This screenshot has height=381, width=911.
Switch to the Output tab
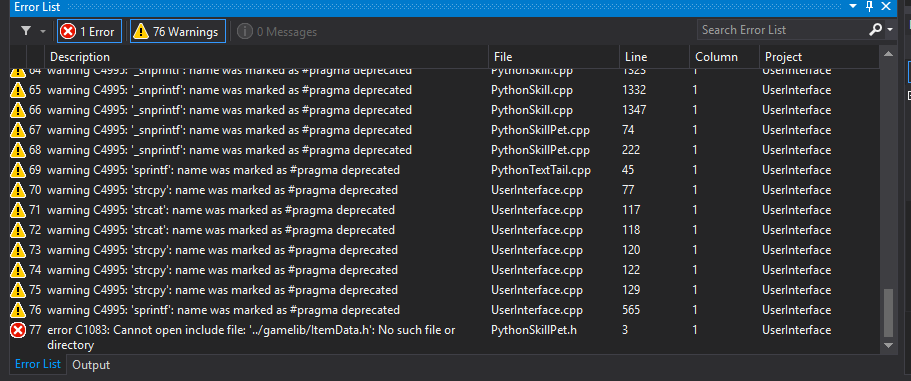tap(91, 365)
